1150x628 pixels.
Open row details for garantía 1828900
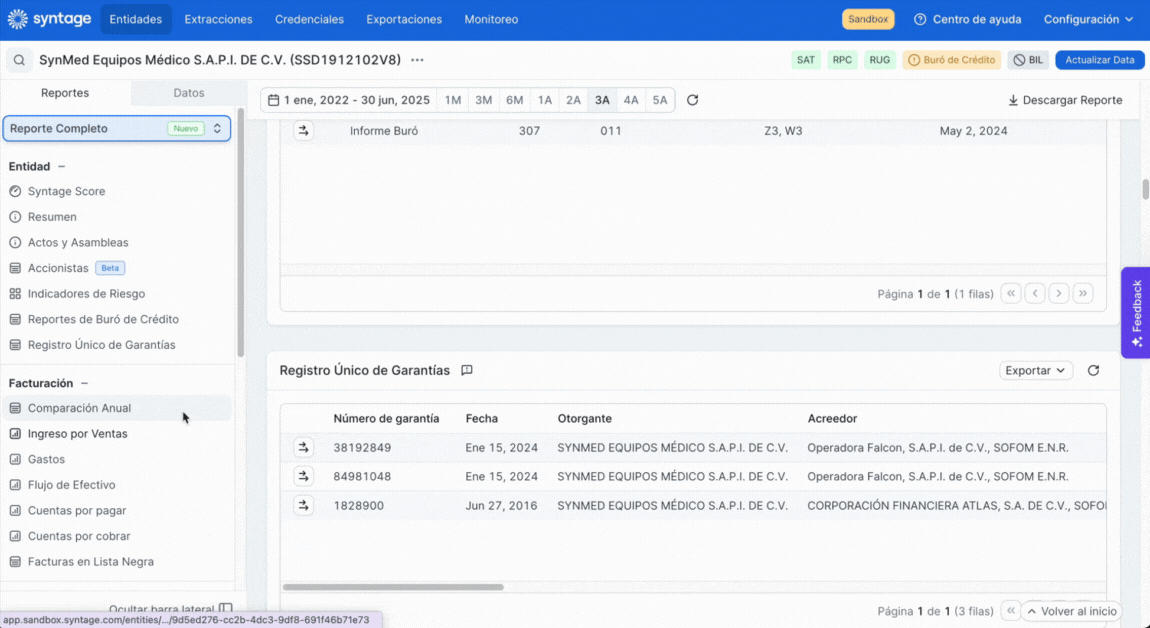click(304, 505)
